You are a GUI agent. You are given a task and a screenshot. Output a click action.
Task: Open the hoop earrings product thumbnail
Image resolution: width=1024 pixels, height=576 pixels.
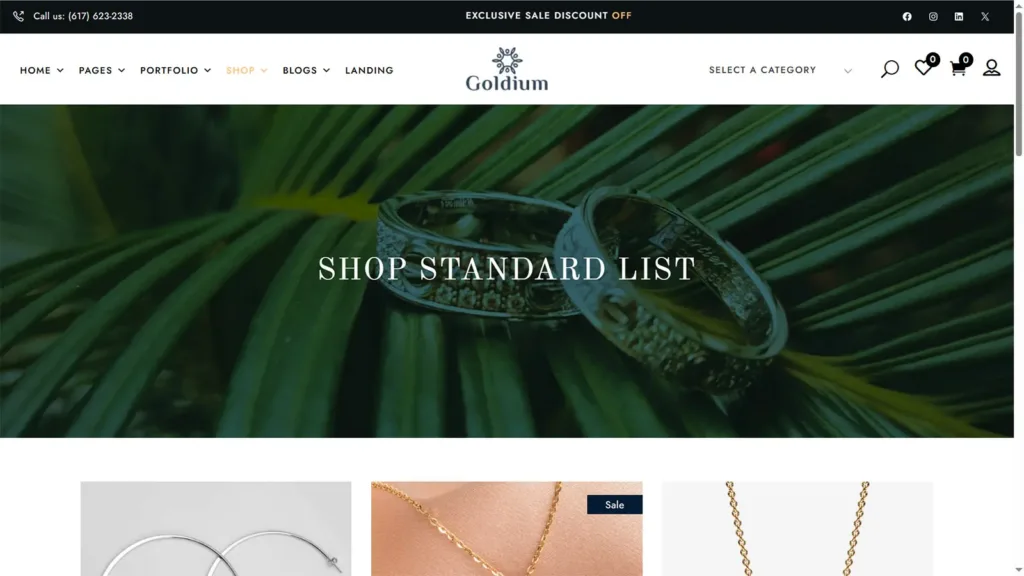(x=216, y=529)
